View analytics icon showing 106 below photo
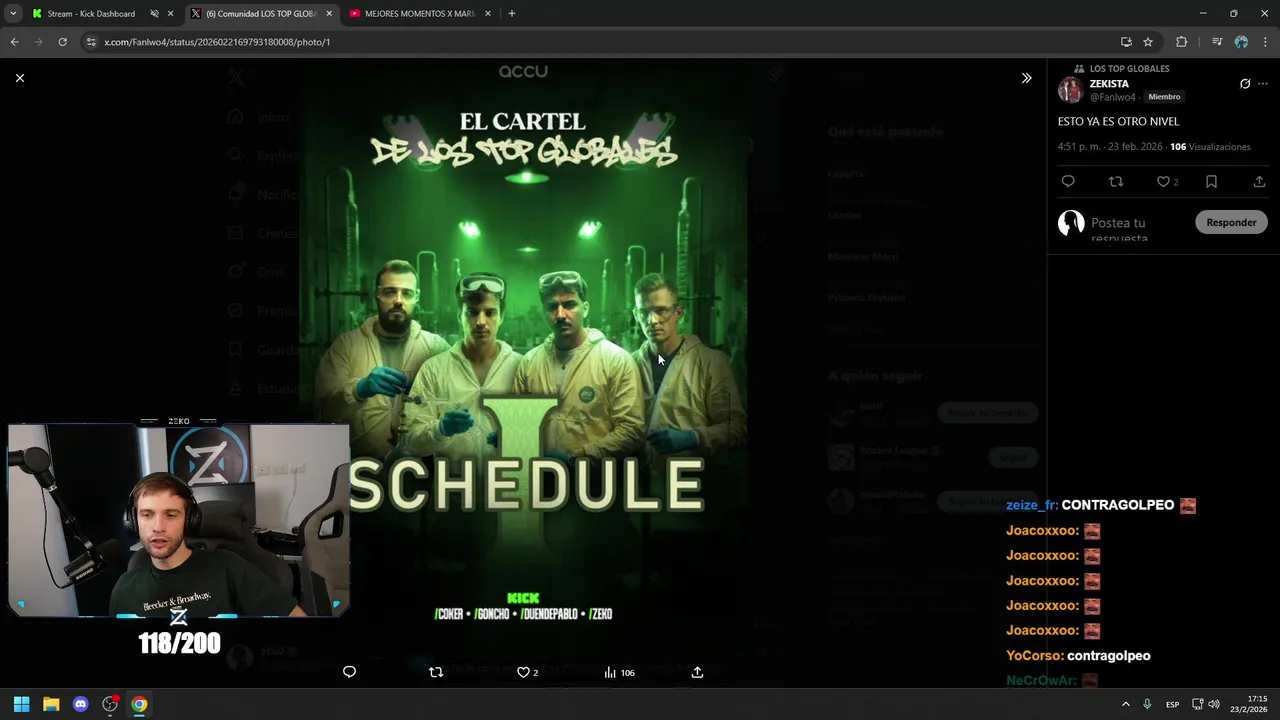This screenshot has width=1280, height=720. click(619, 672)
